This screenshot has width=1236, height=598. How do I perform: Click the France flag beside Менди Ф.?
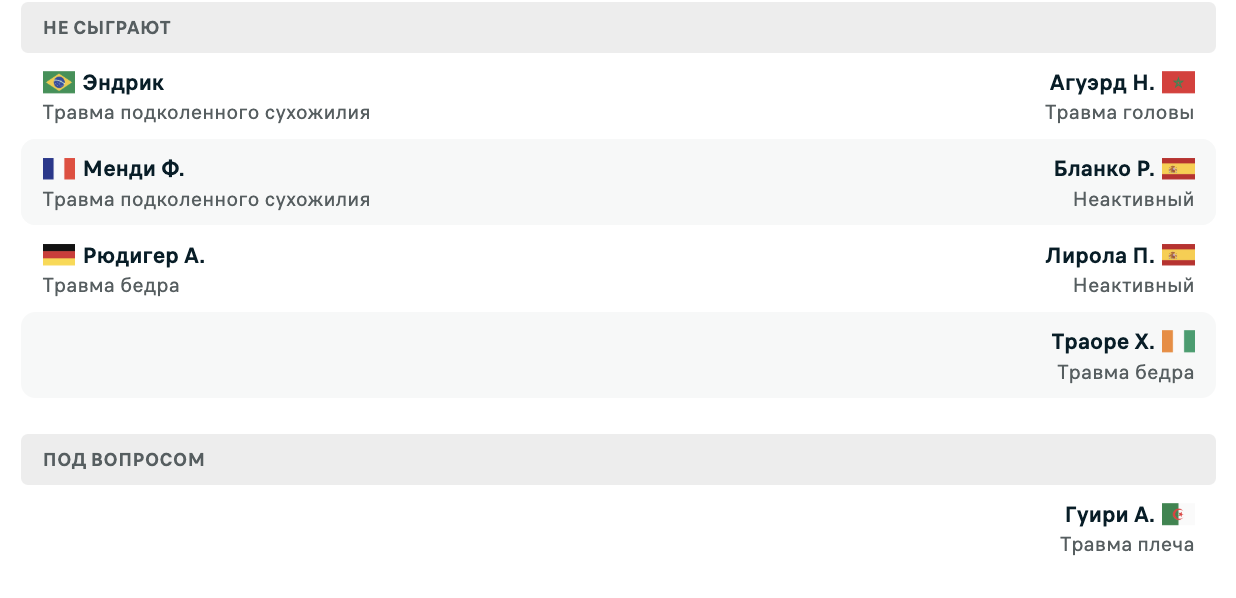pyautogui.click(x=59, y=168)
